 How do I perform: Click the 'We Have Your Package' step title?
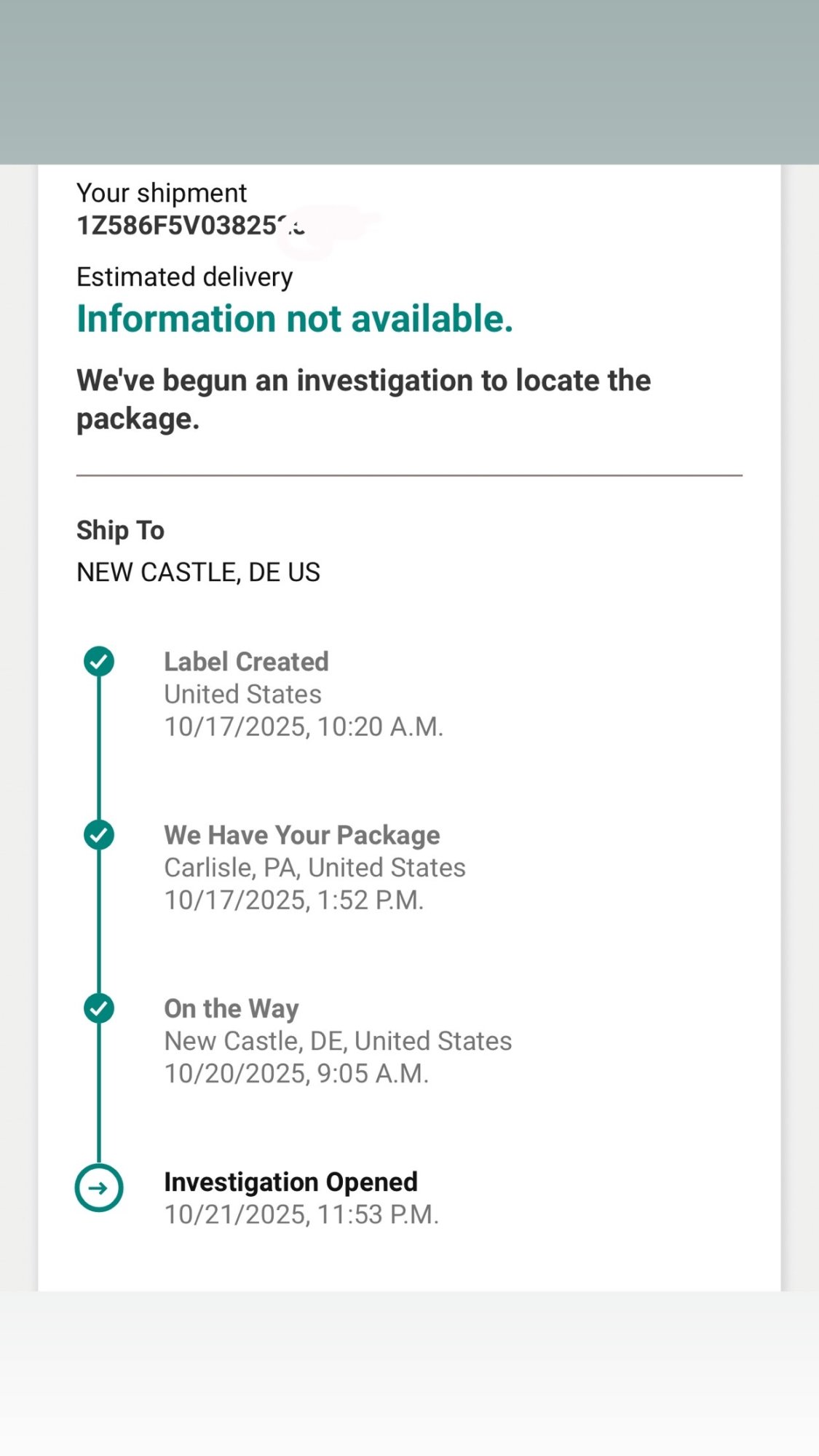click(x=301, y=835)
